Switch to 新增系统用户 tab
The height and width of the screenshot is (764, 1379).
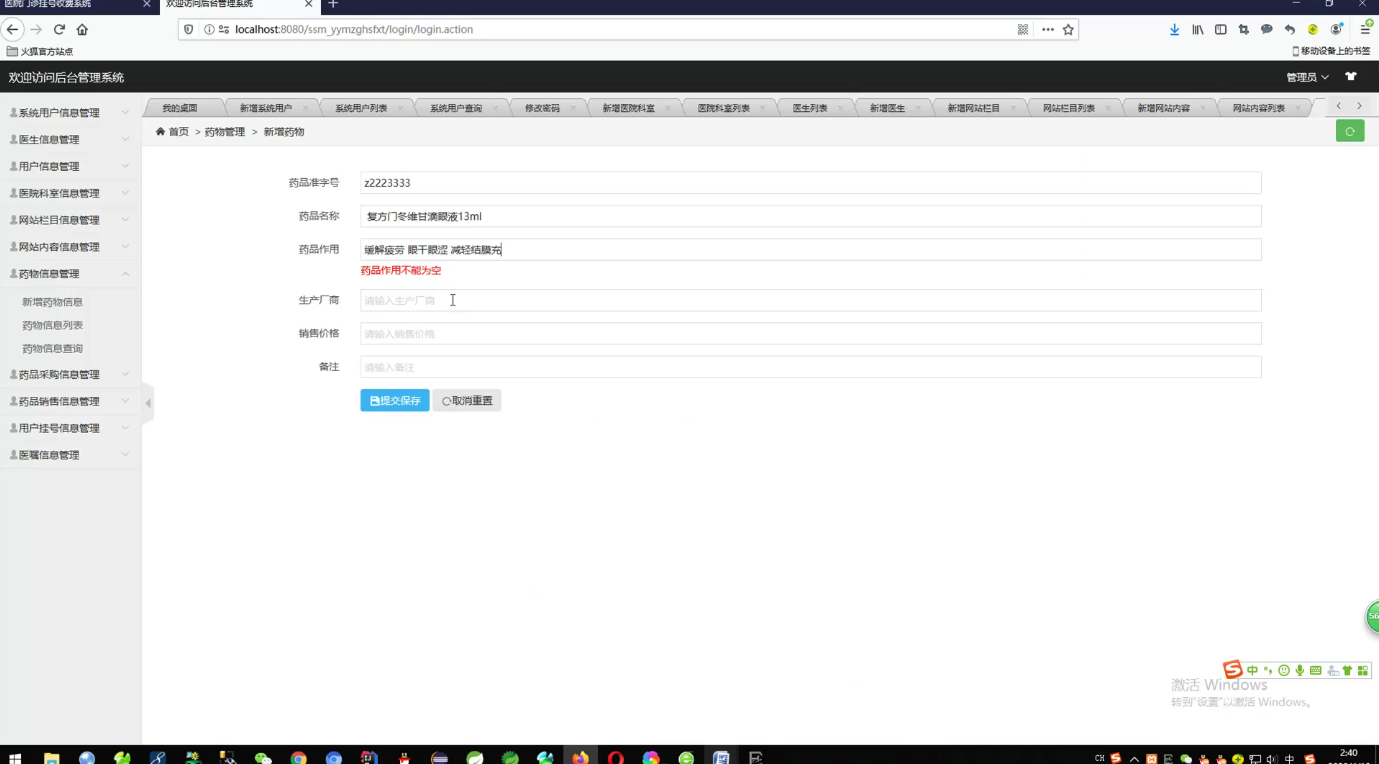(266, 108)
